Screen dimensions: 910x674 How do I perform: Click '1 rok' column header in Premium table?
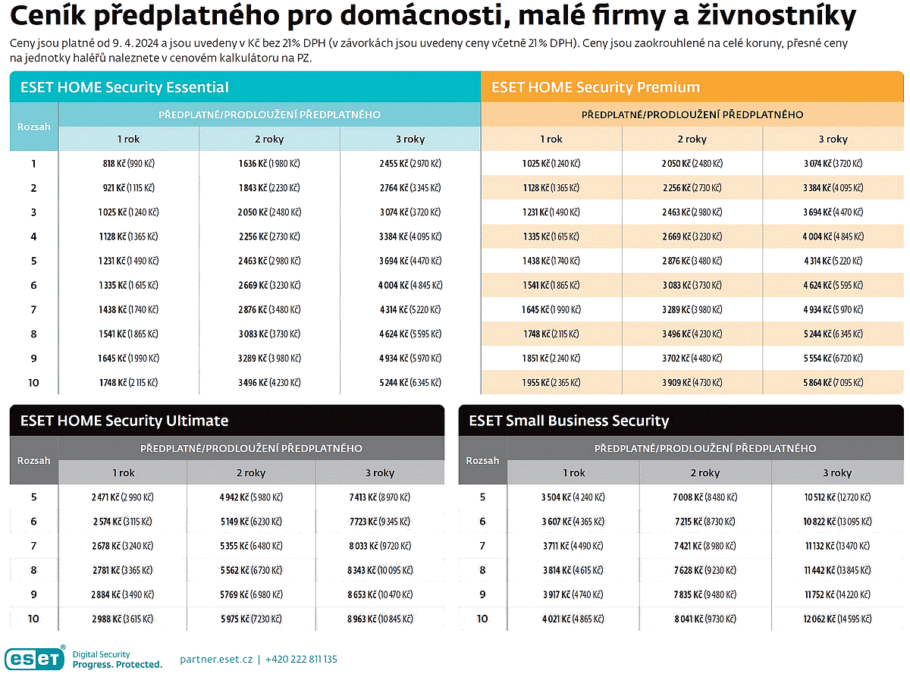coord(551,139)
